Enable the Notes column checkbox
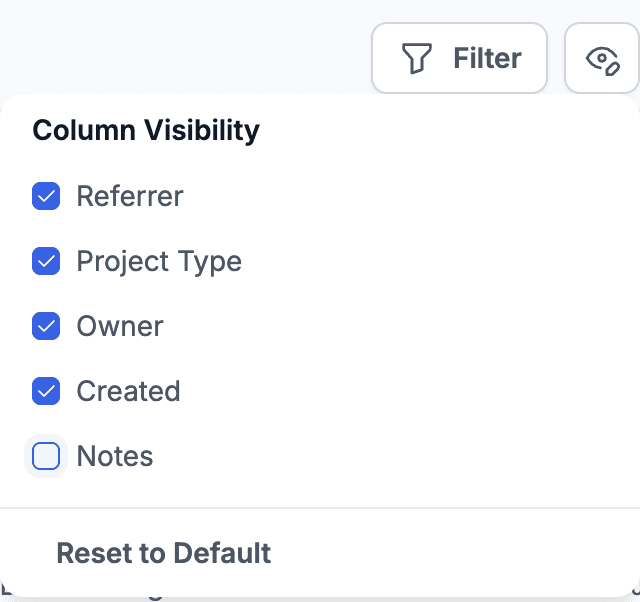This screenshot has width=640, height=602. tap(46, 456)
